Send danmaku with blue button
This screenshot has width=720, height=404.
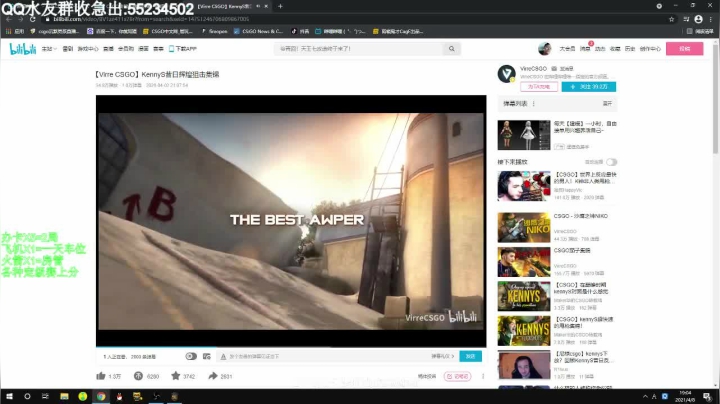pyautogui.click(x=470, y=356)
